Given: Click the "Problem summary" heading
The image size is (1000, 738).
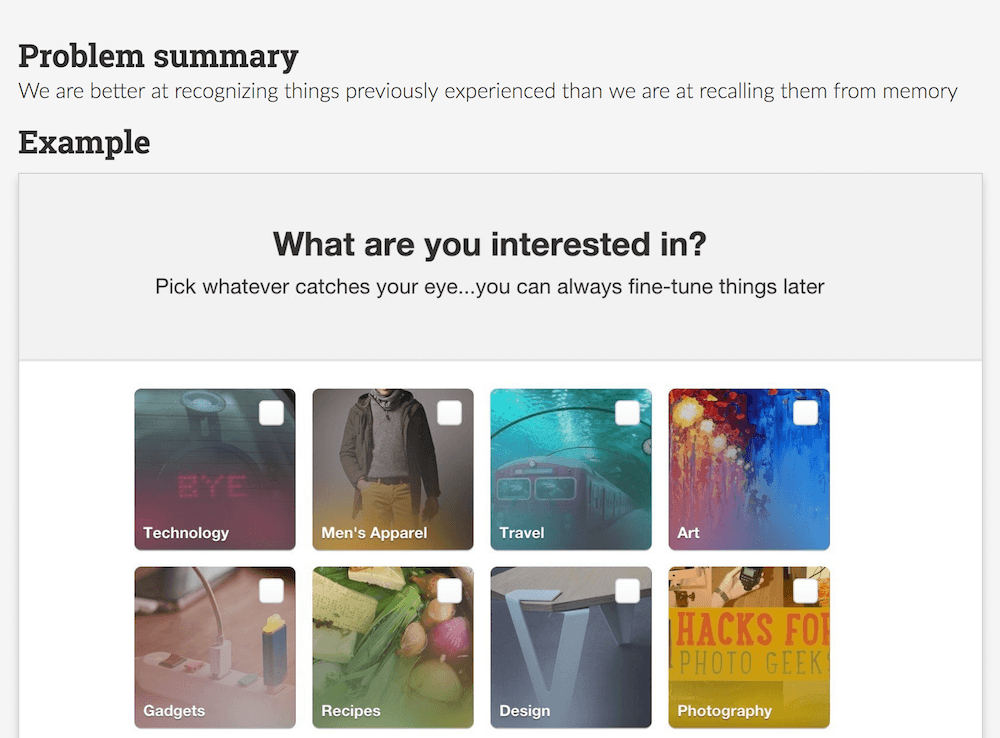Looking at the screenshot, I should 158,56.
